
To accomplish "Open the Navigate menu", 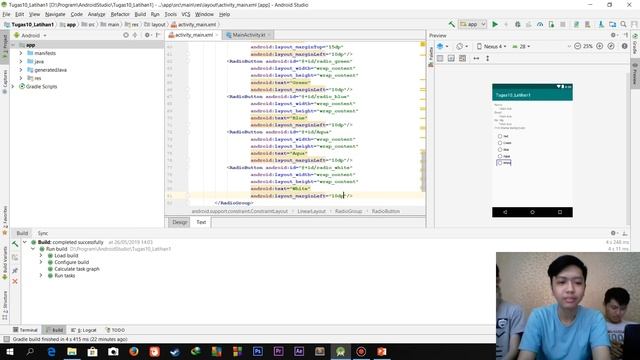I will (55, 14).
